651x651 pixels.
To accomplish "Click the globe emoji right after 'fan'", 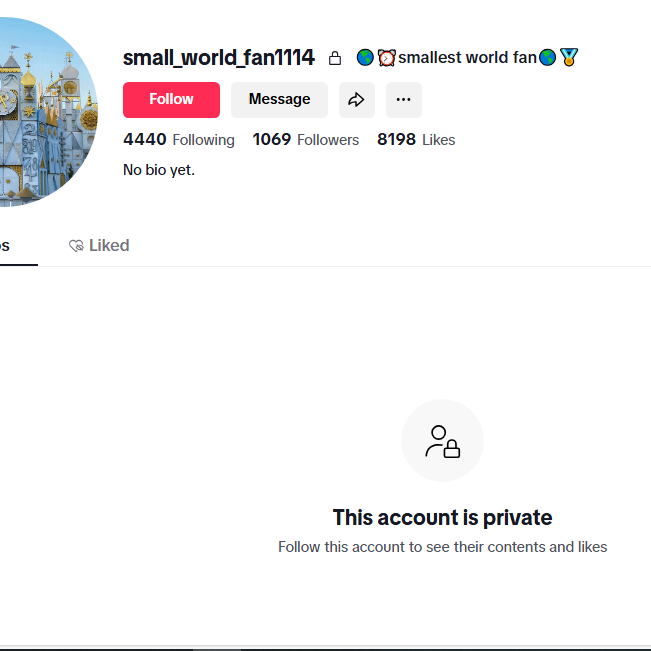I will point(547,57).
